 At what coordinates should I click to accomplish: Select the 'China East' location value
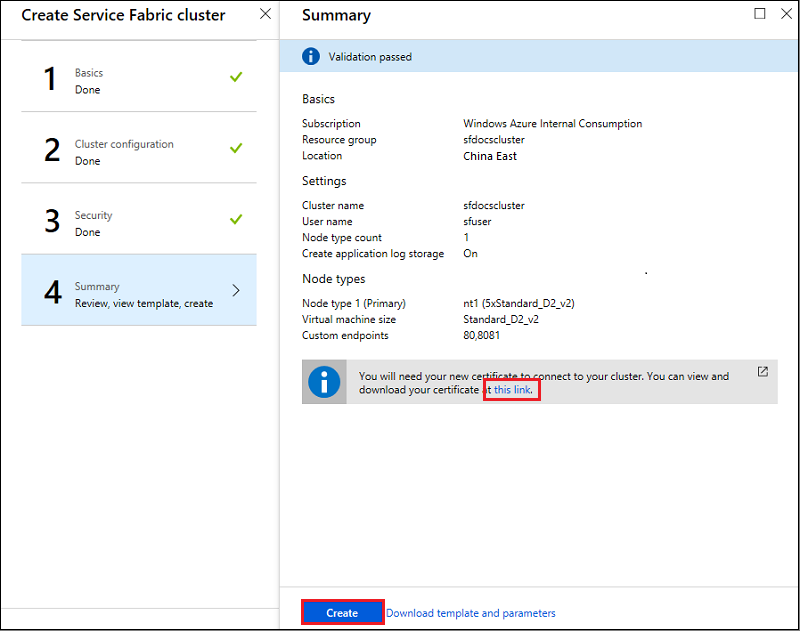pos(490,156)
